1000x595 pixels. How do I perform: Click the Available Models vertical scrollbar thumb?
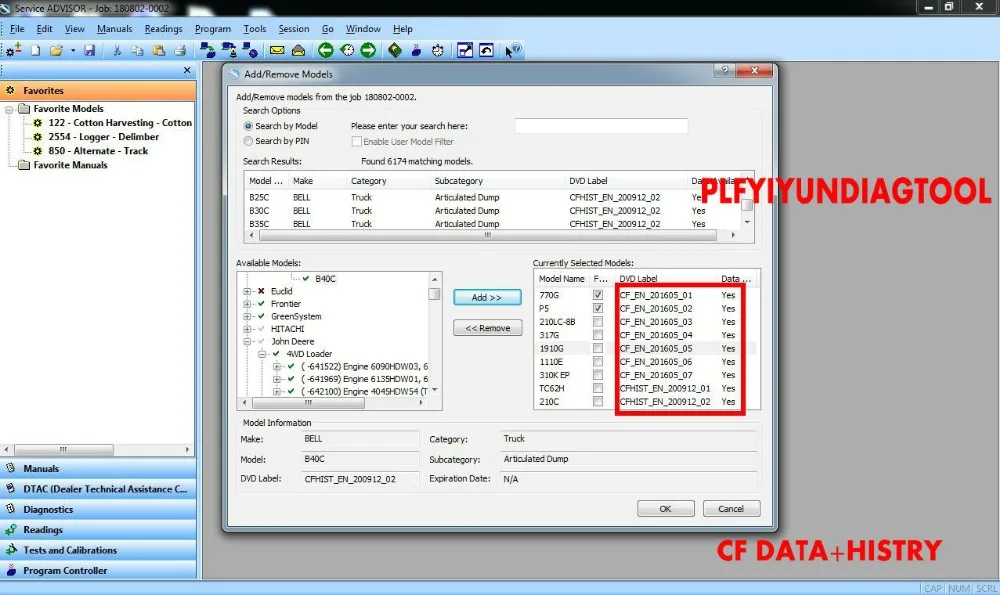click(x=434, y=294)
